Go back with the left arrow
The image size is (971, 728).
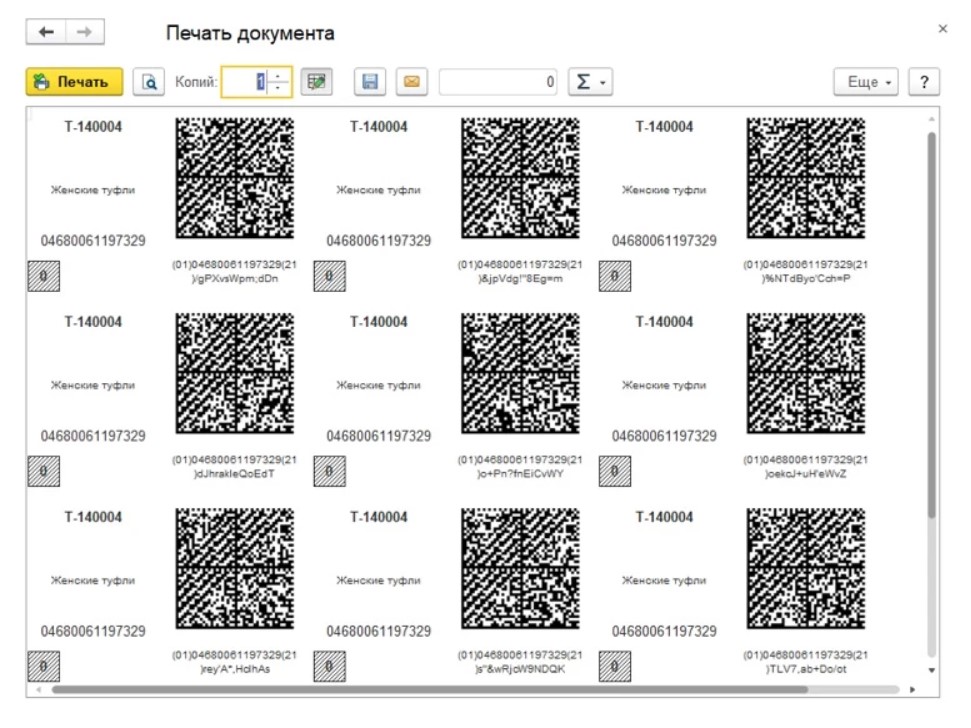point(46,32)
